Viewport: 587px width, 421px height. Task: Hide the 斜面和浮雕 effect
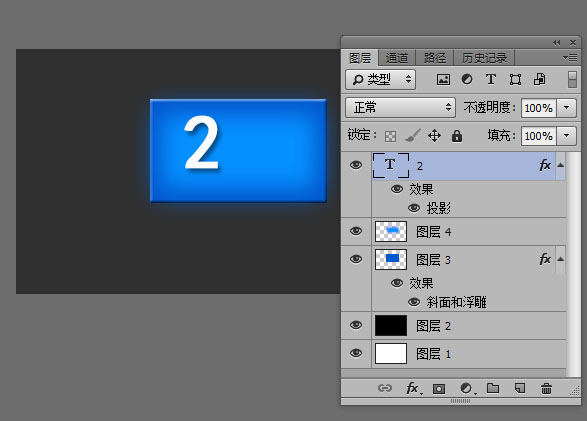pyautogui.click(x=414, y=302)
